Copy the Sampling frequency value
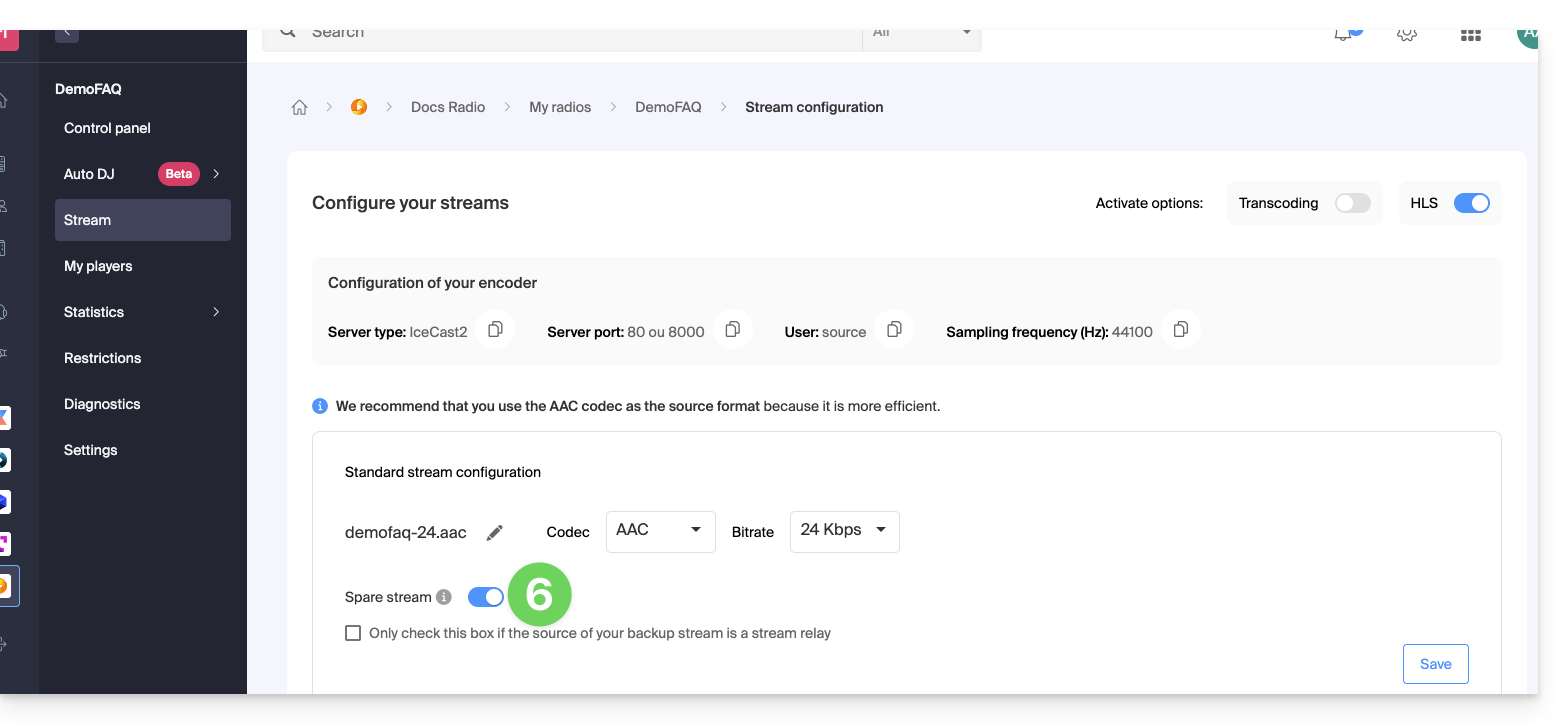 (x=1180, y=330)
